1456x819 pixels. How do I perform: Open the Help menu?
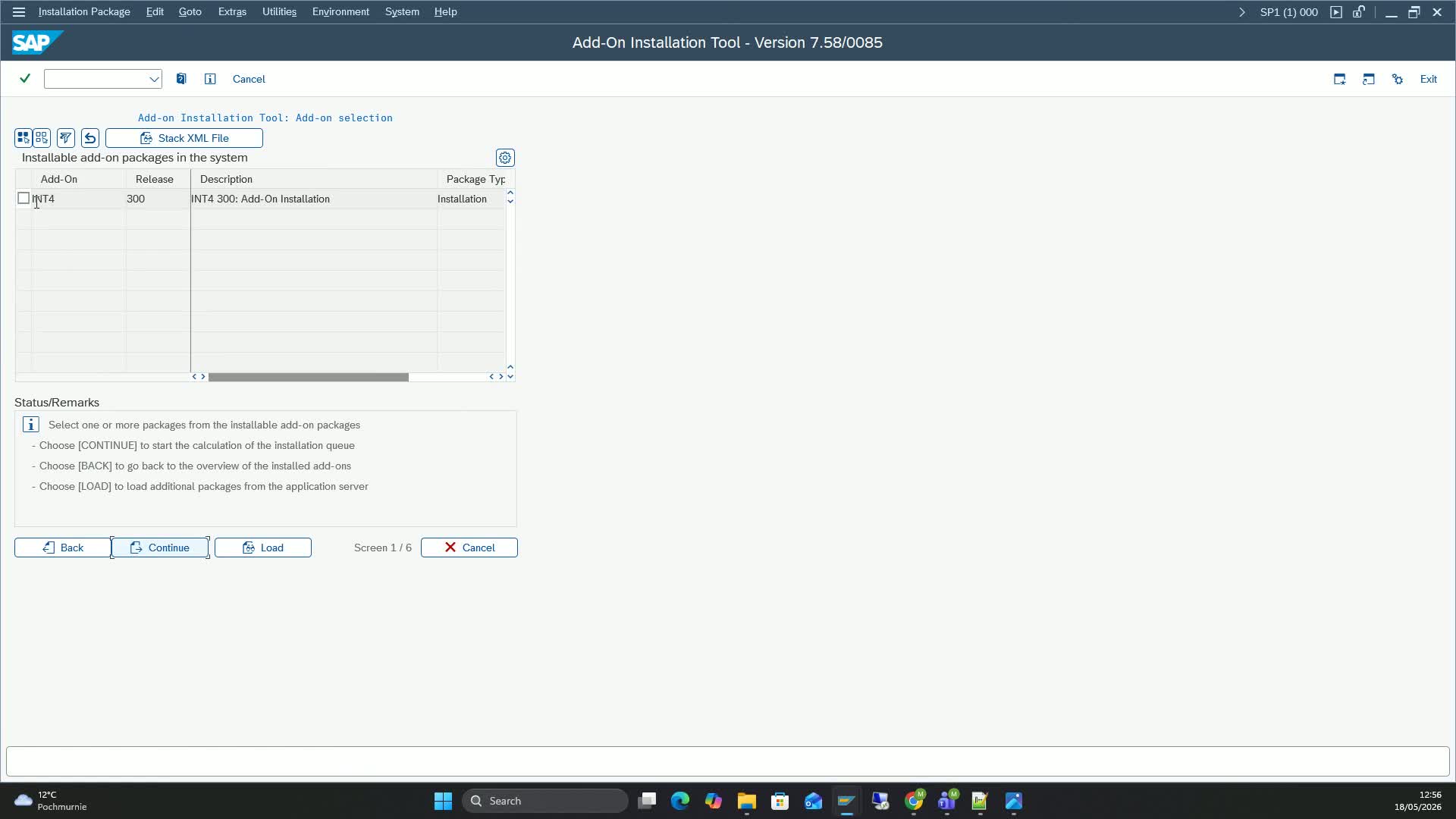[x=445, y=12]
